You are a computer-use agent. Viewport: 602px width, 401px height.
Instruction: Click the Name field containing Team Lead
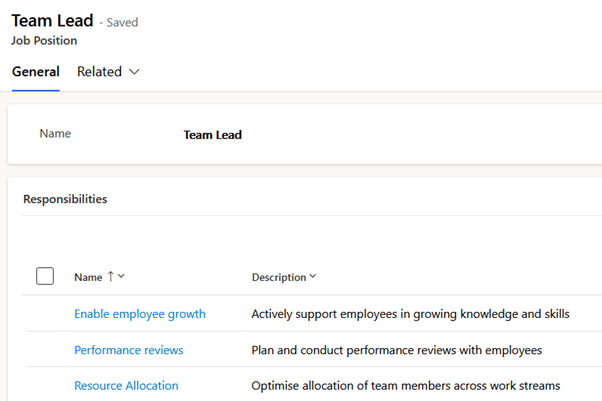[x=213, y=135]
